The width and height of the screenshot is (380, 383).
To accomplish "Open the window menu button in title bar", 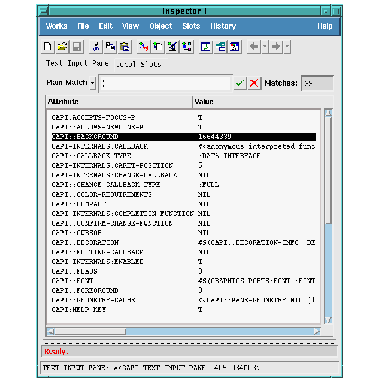I will (43, 11).
